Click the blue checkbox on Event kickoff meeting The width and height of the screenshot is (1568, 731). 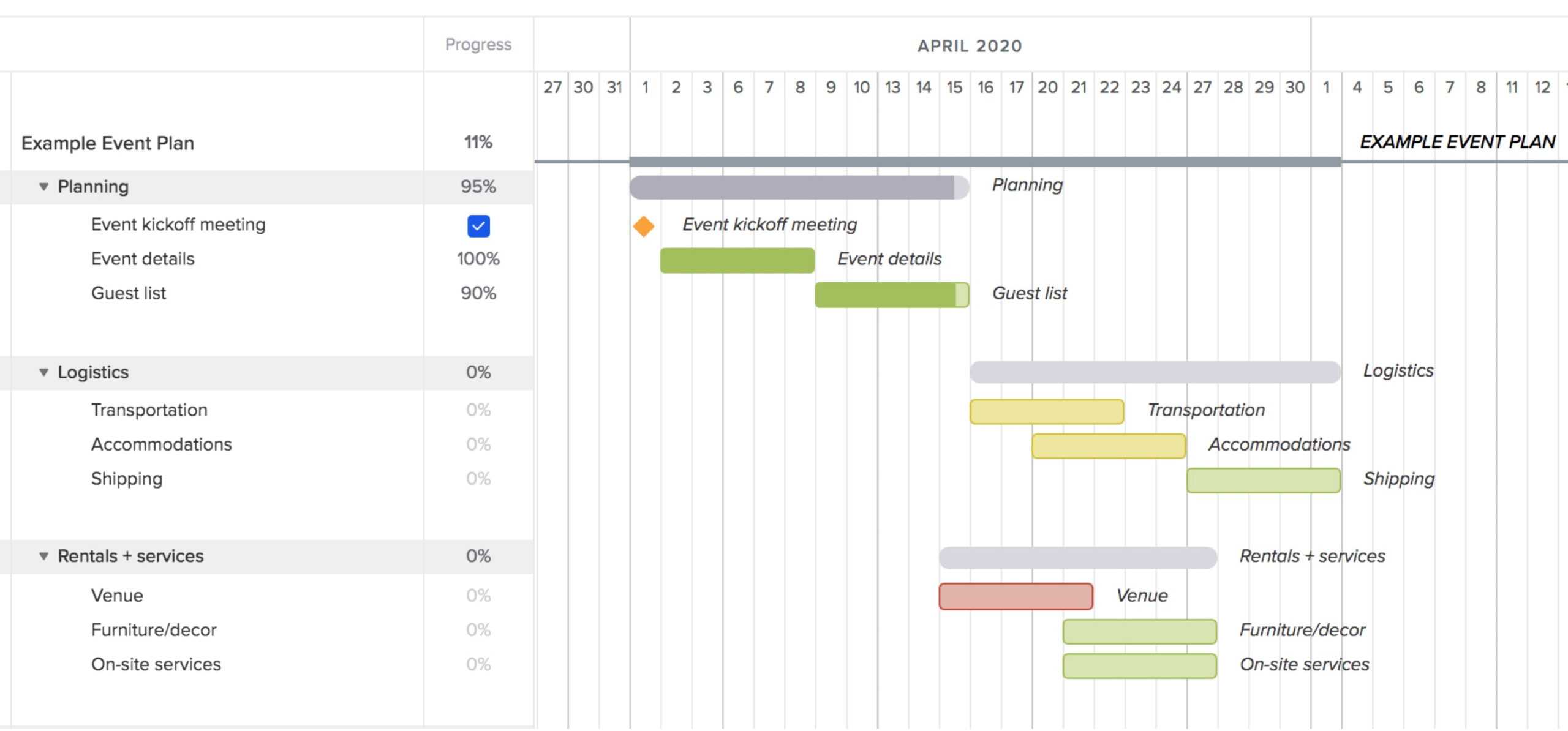pyautogui.click(x=477, y=225)
